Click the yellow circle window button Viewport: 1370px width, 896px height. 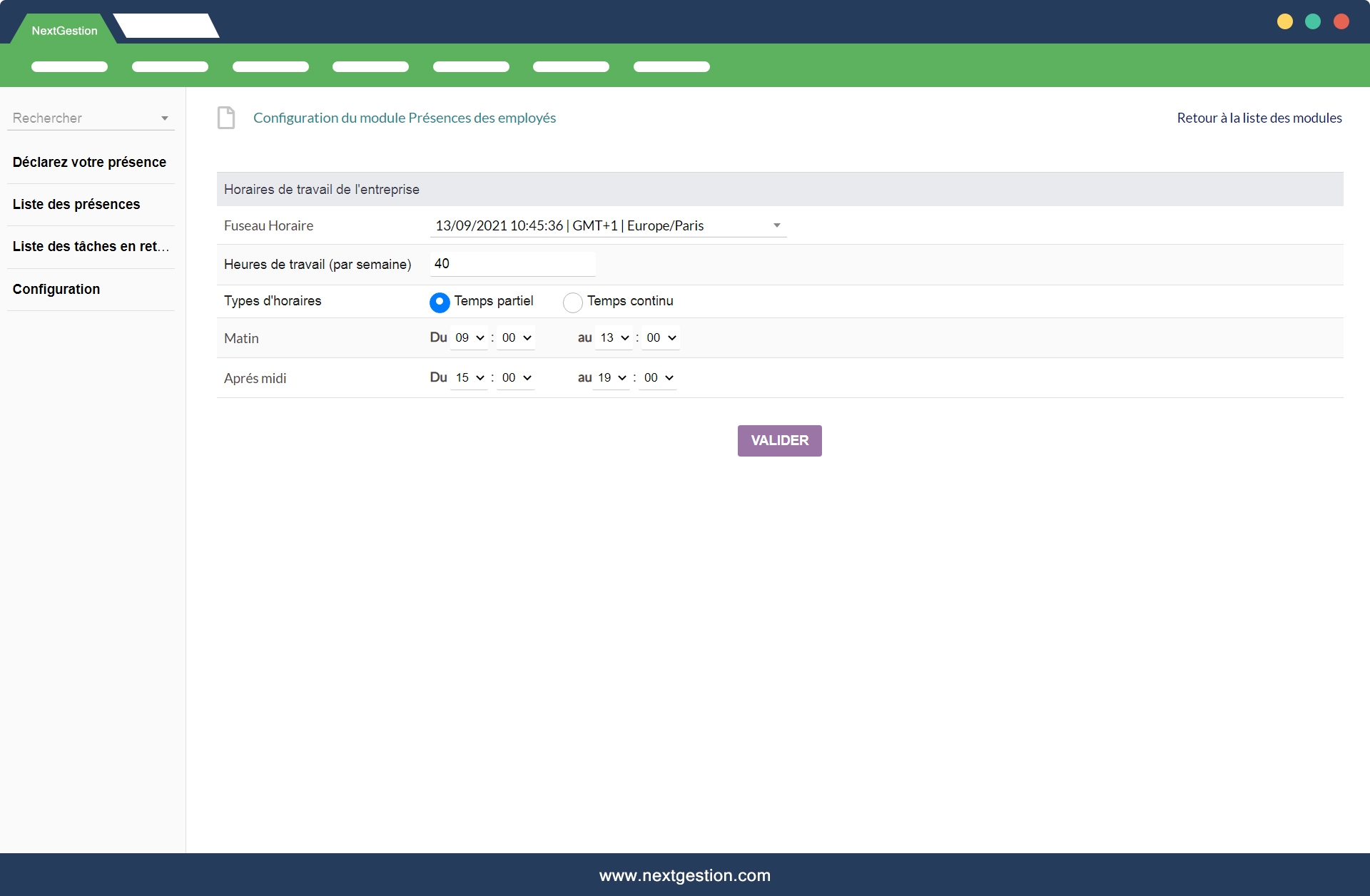1285,21
